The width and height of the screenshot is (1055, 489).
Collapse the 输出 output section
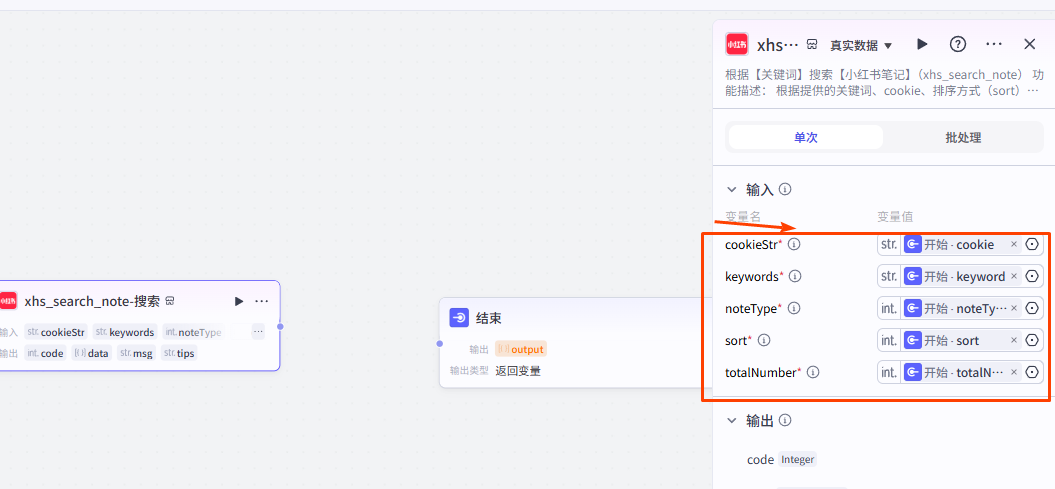coord(731,420)
